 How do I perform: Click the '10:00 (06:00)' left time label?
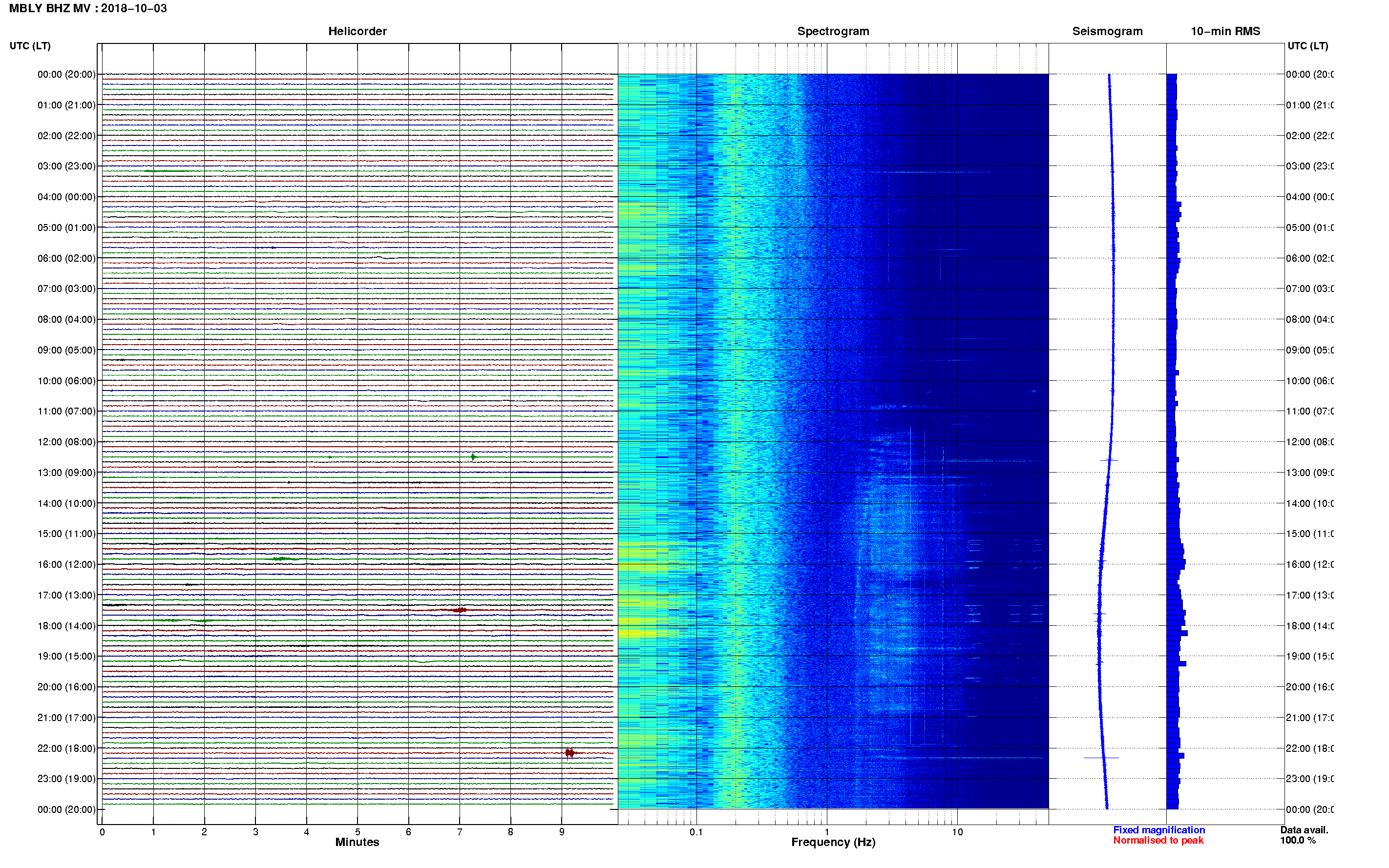pyautogui.click(x=66, y=381)
